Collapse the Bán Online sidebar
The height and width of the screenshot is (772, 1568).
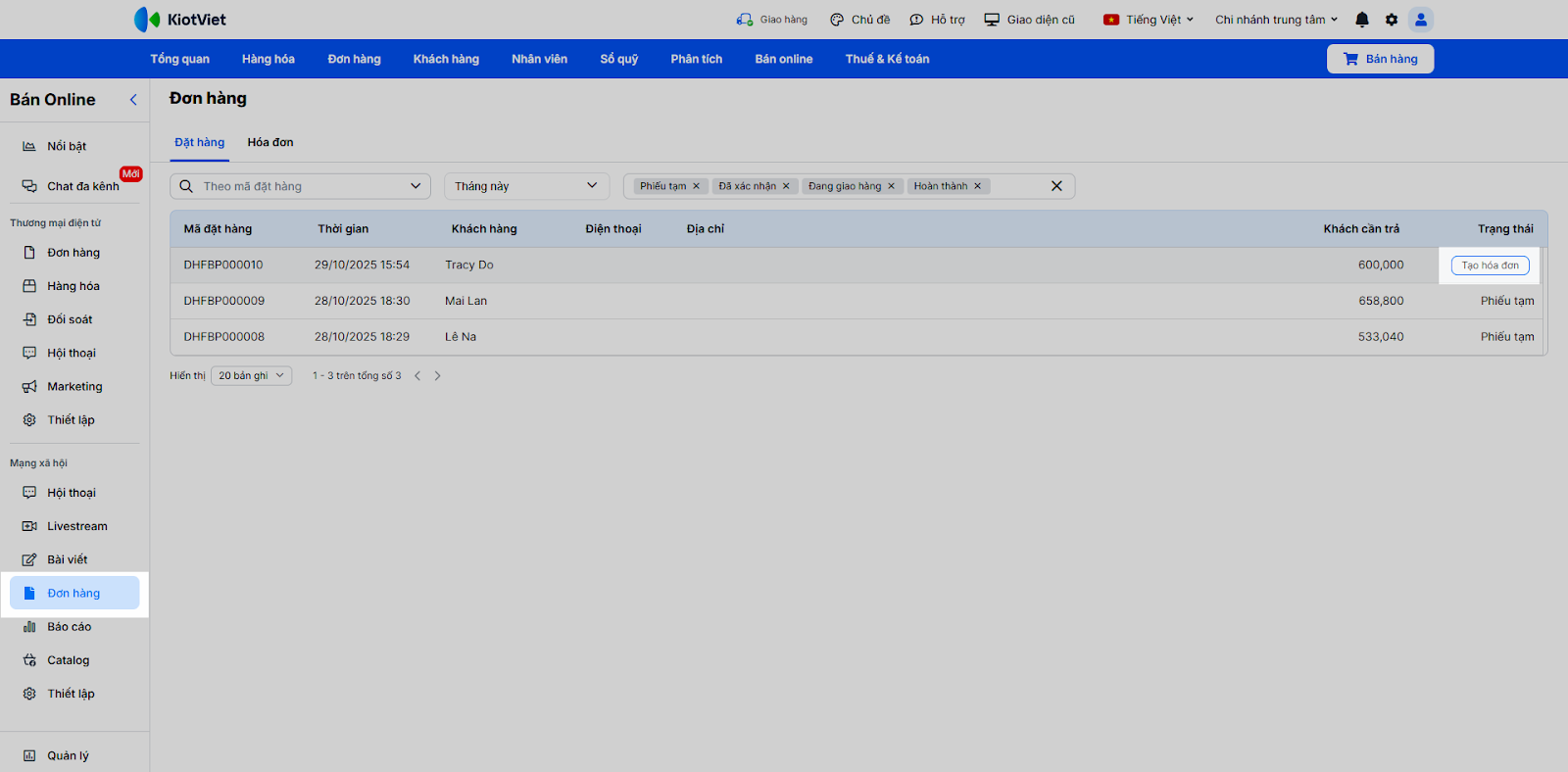(x=133, y=100)
